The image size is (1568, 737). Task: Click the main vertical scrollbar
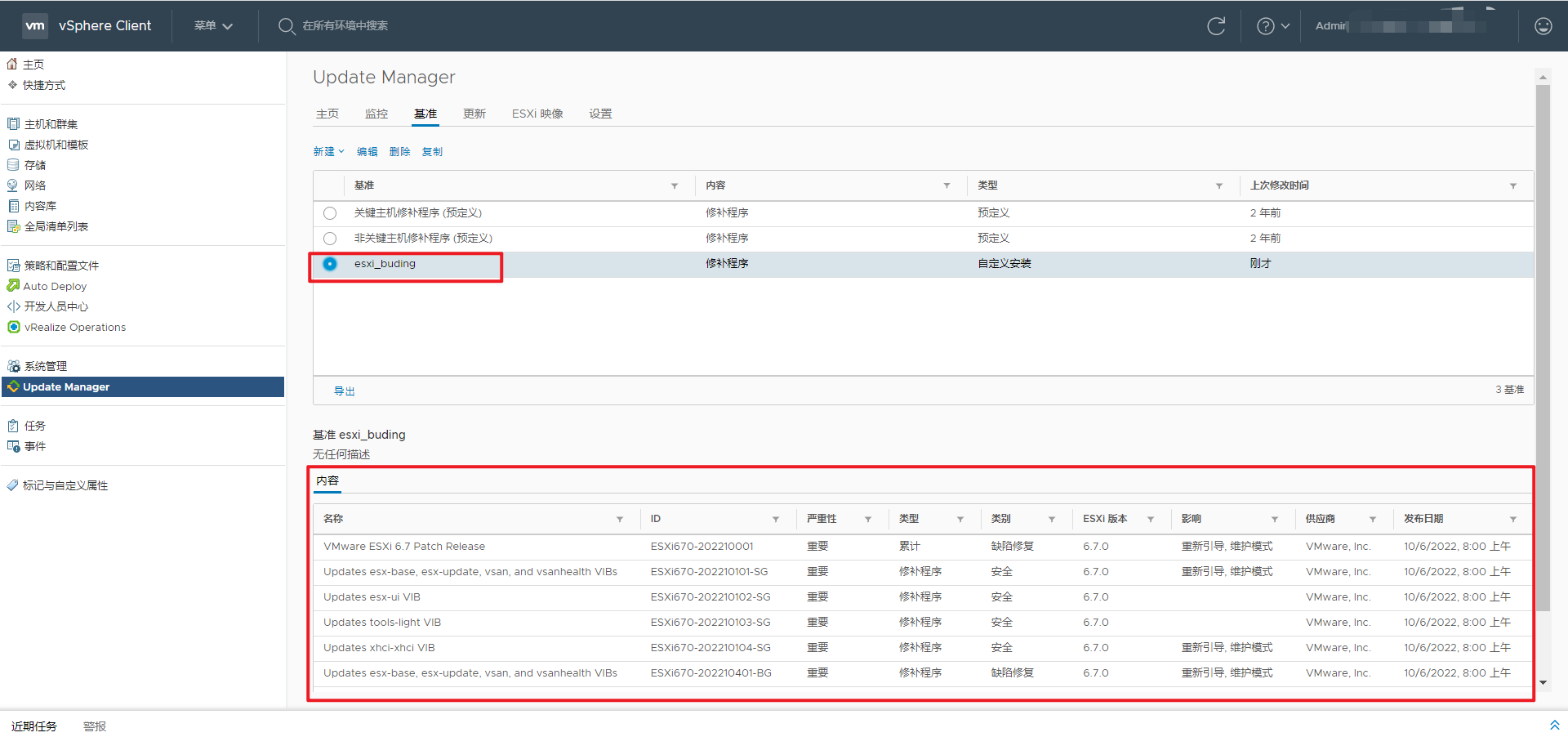[1543, 347]
